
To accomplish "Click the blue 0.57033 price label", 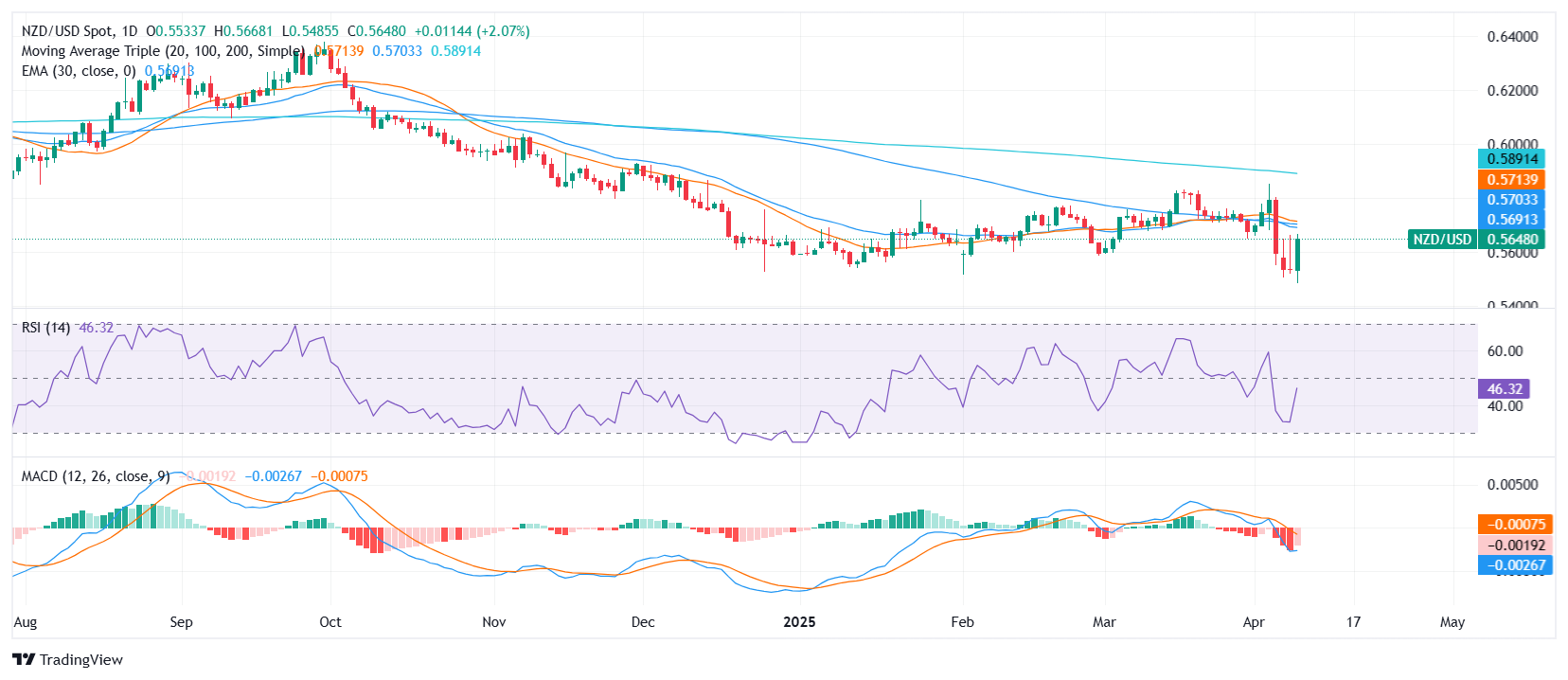I will (x=1511, y=200).
